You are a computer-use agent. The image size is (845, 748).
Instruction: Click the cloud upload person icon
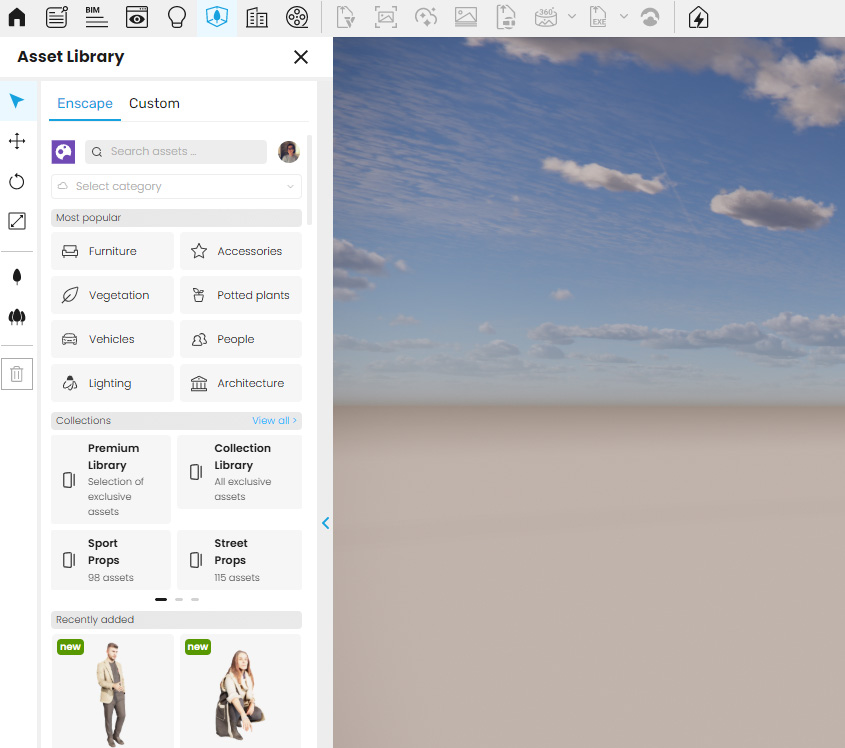(650, 17)
